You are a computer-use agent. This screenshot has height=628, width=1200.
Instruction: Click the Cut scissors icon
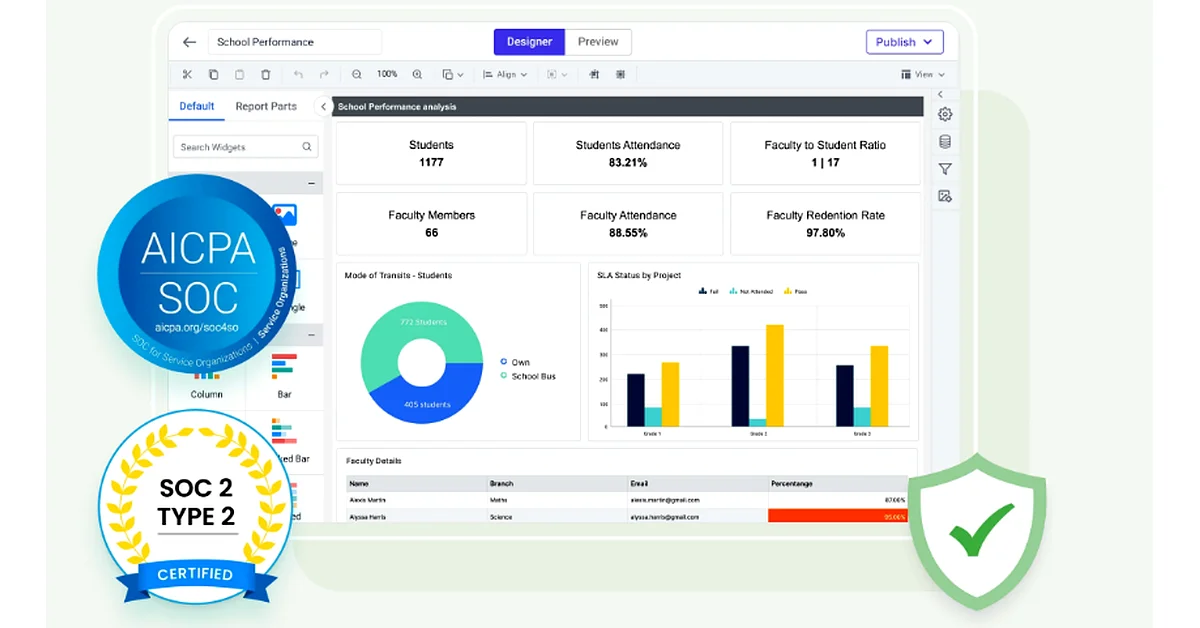coord(187,74)
